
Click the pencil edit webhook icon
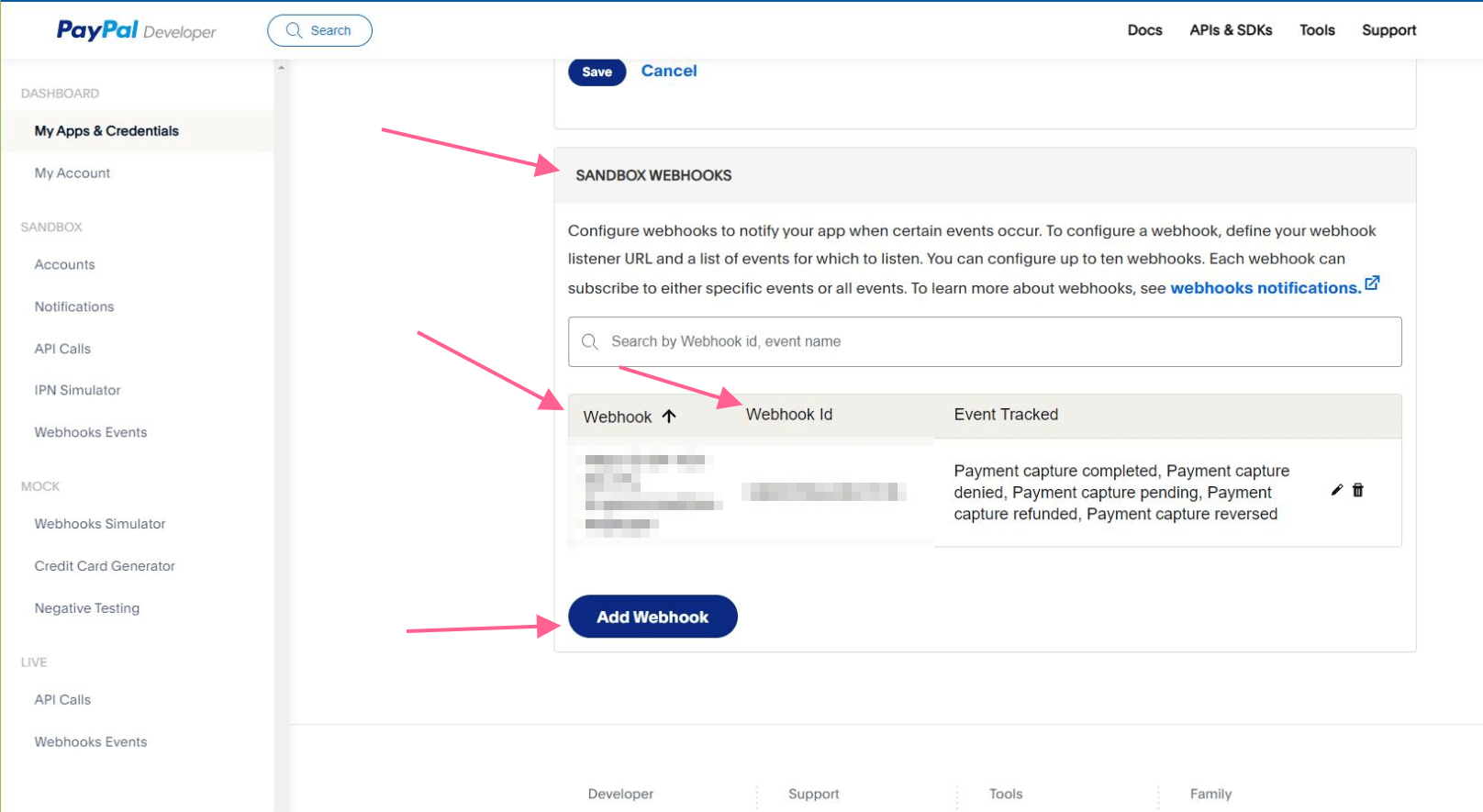[x=1337, y=490]
